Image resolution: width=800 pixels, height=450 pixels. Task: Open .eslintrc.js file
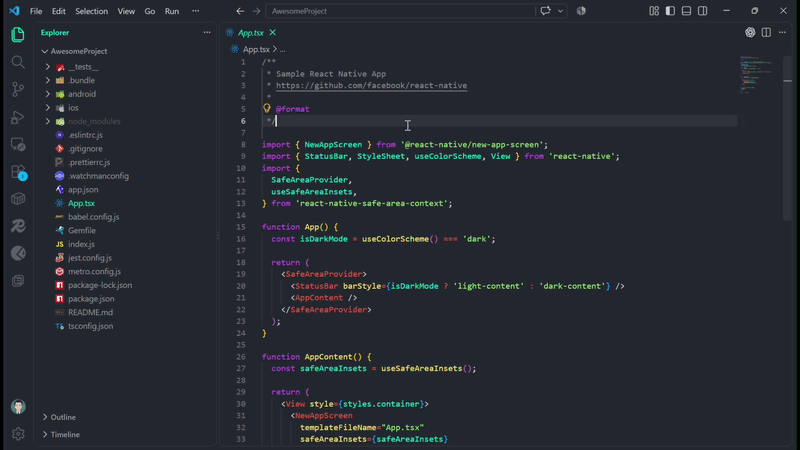tap(85, 135)
